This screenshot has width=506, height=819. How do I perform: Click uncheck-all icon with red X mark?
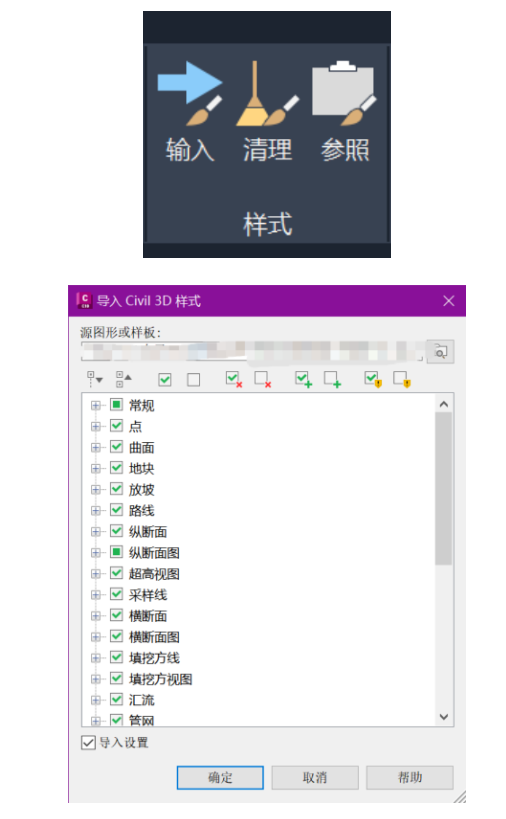(262, 379)
